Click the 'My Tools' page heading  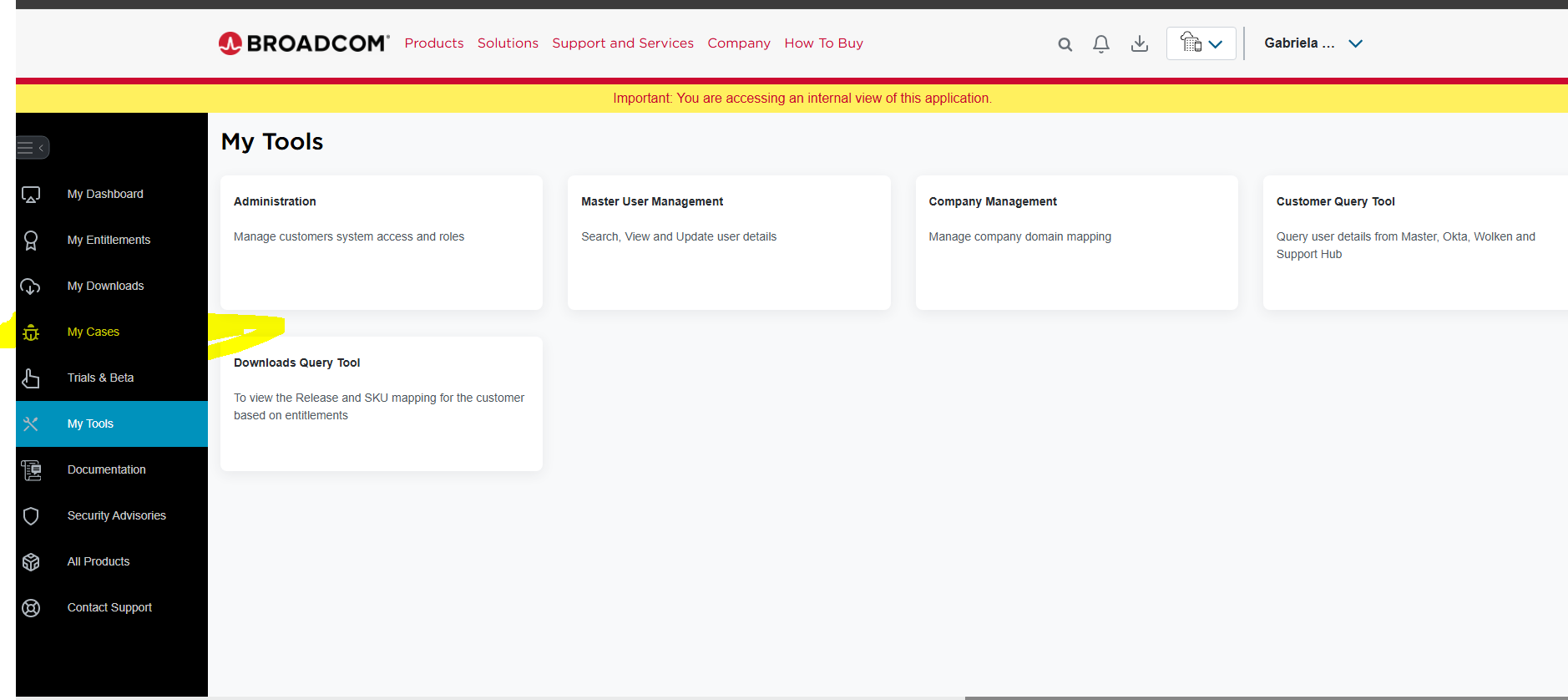coord(272,142)
